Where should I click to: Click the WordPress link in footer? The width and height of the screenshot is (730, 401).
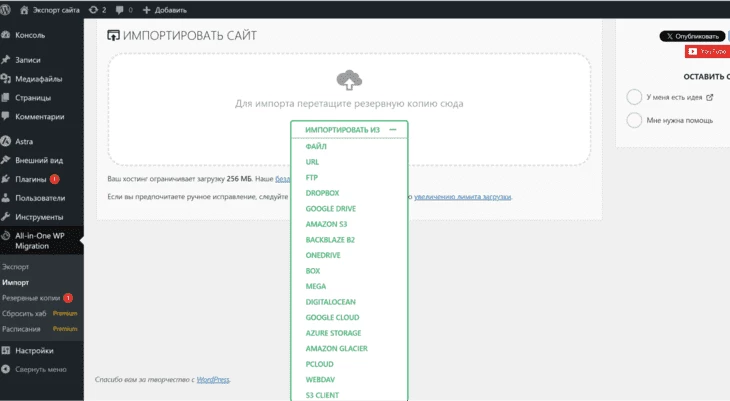click(213, 380)
